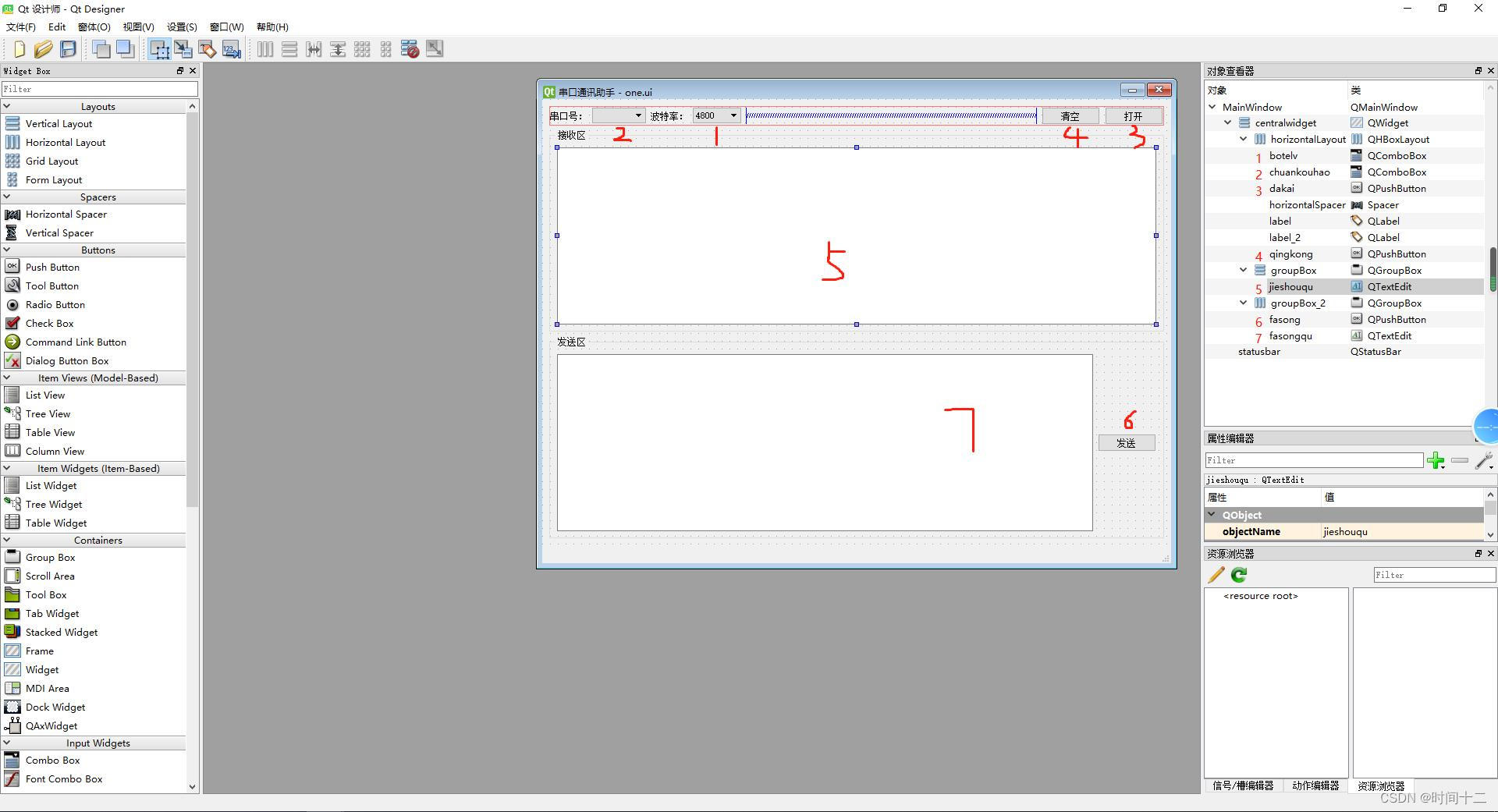Switch to the 信号/槽编辑器 tab
1498x812 pixels.
[1243, 785]
